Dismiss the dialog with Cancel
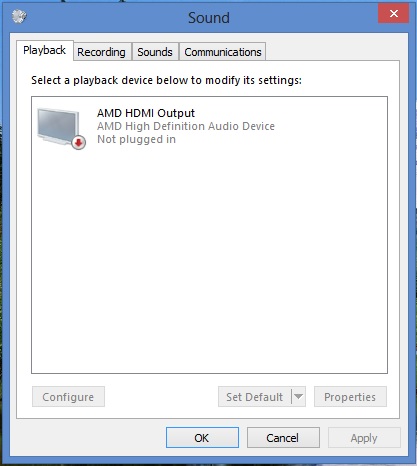This screenshot has height=466, width=417. 283,438
